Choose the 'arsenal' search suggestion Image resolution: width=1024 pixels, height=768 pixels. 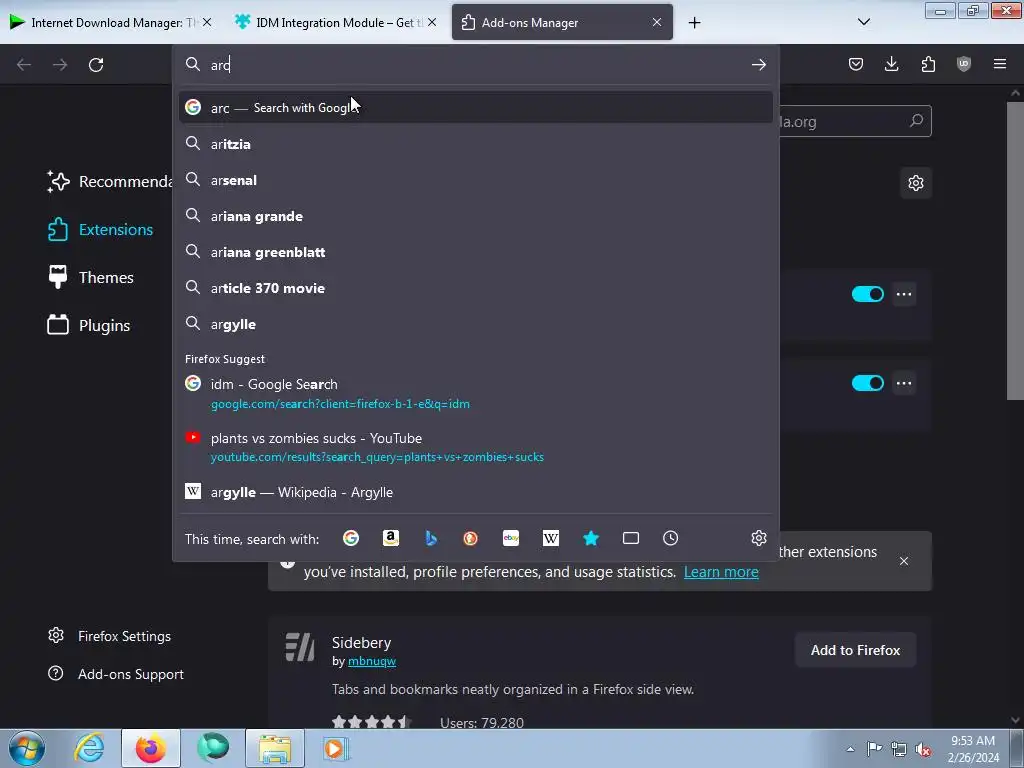coord(475,180)
